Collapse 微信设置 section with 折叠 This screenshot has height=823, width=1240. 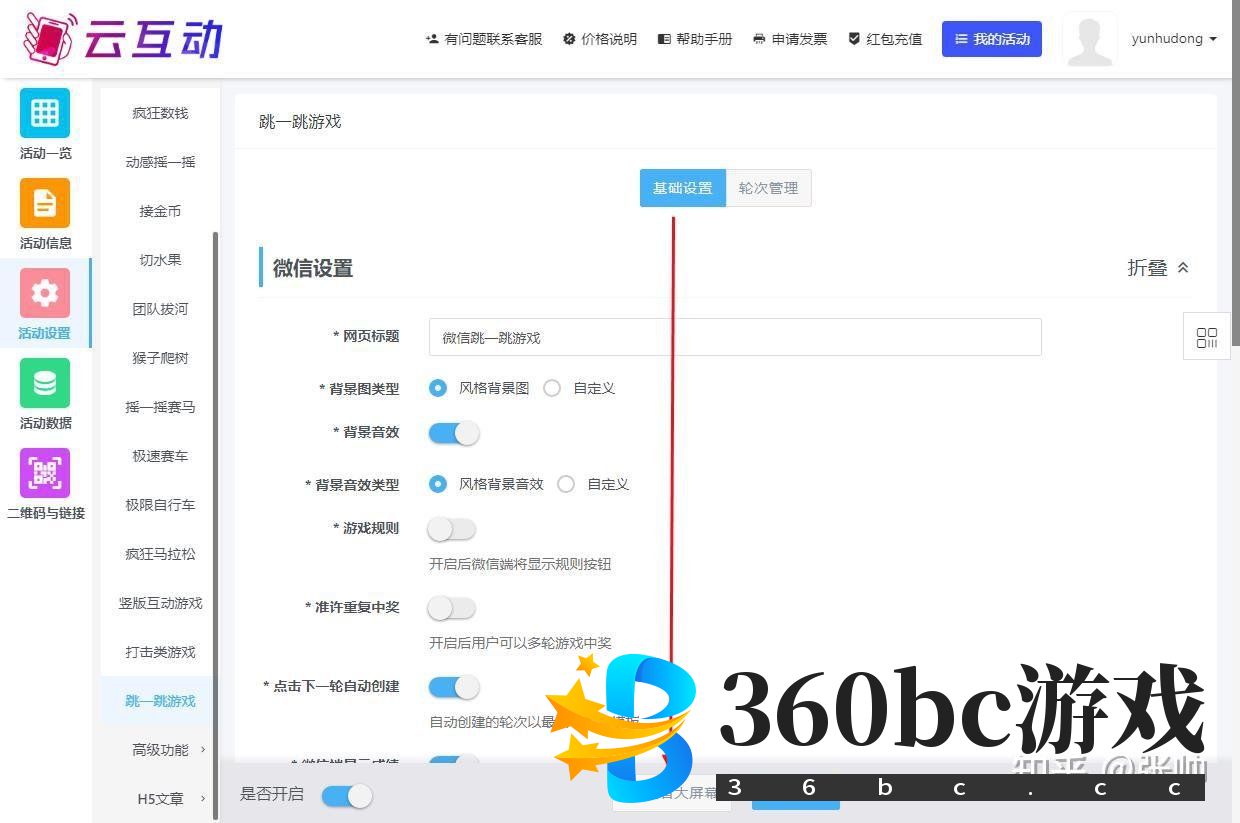click(1158, 268)
